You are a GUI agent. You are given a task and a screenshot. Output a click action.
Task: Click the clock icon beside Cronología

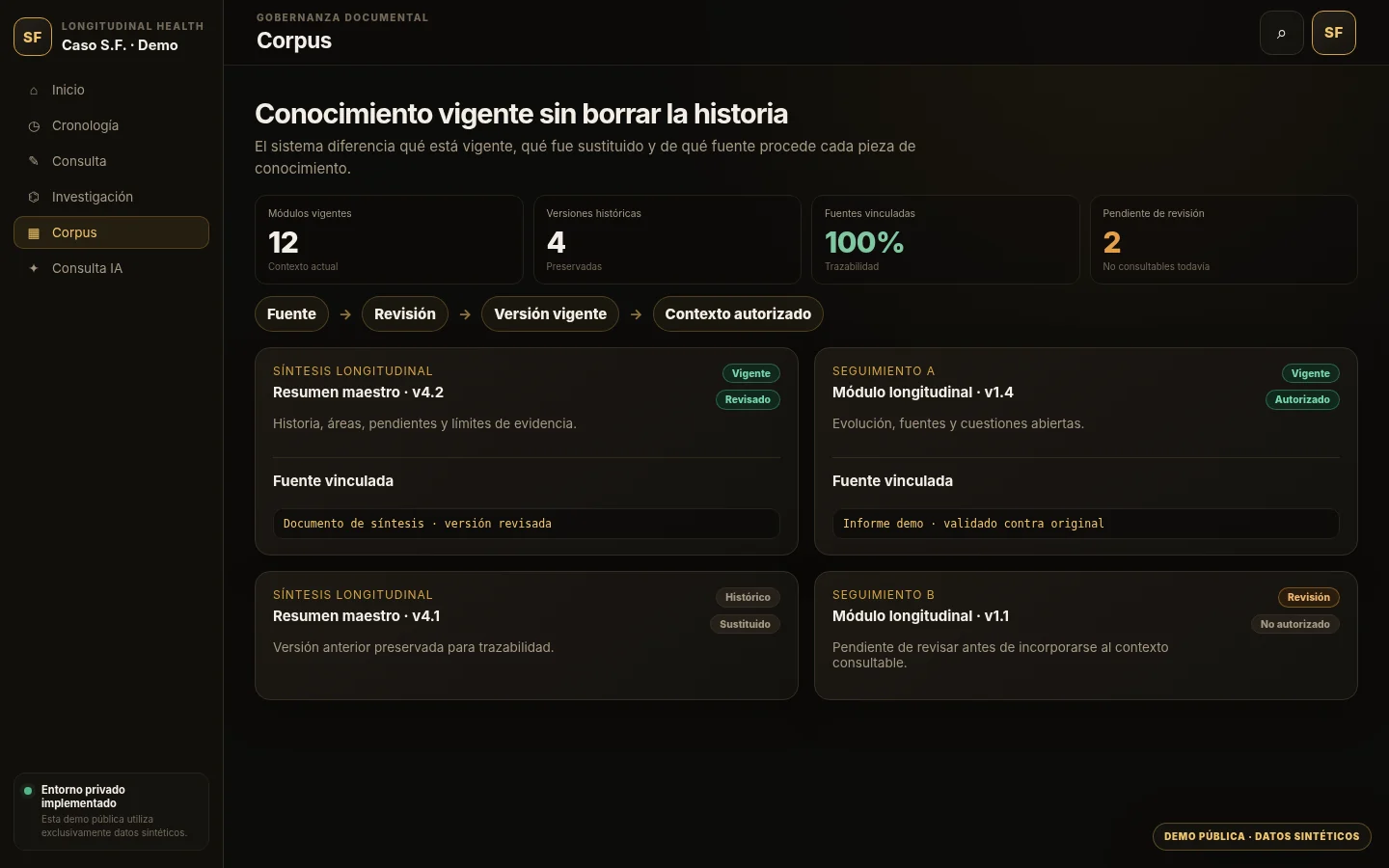(34, 126)
